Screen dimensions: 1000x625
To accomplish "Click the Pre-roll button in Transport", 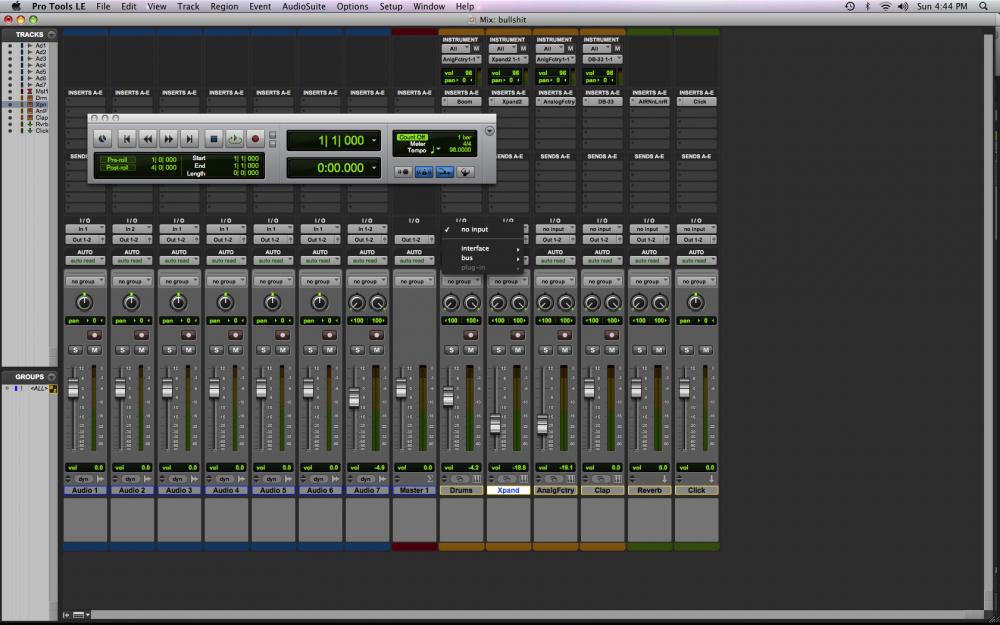I will tap(117, 160).
